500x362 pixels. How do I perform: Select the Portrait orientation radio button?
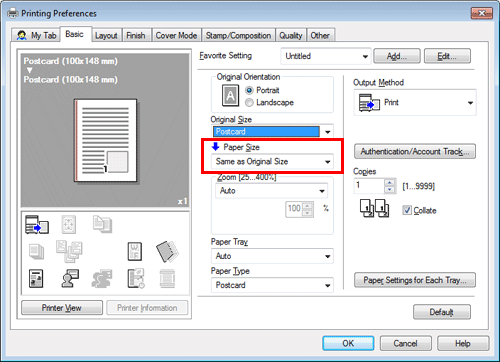pyautogui.click(x=249, y=90)
